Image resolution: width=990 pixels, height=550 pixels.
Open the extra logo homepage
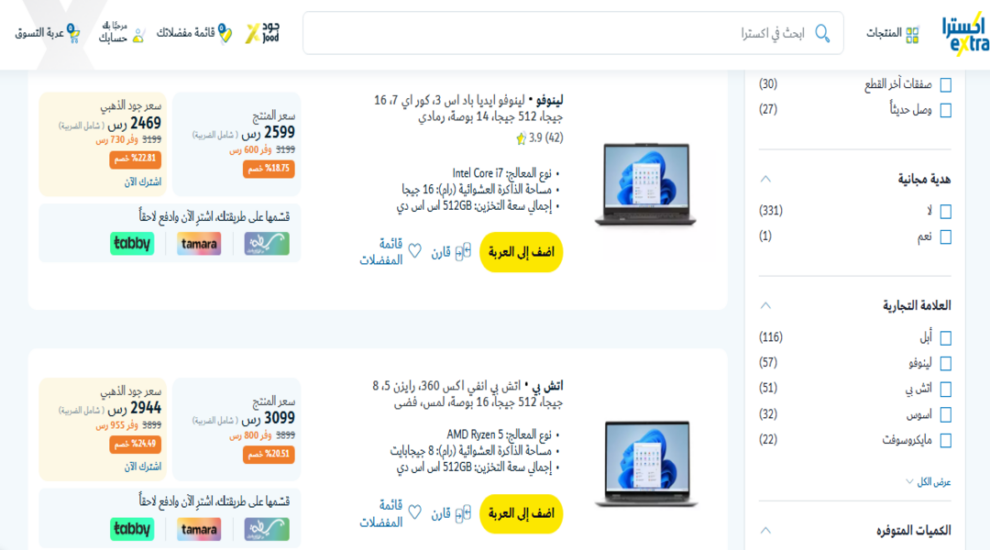965,33
